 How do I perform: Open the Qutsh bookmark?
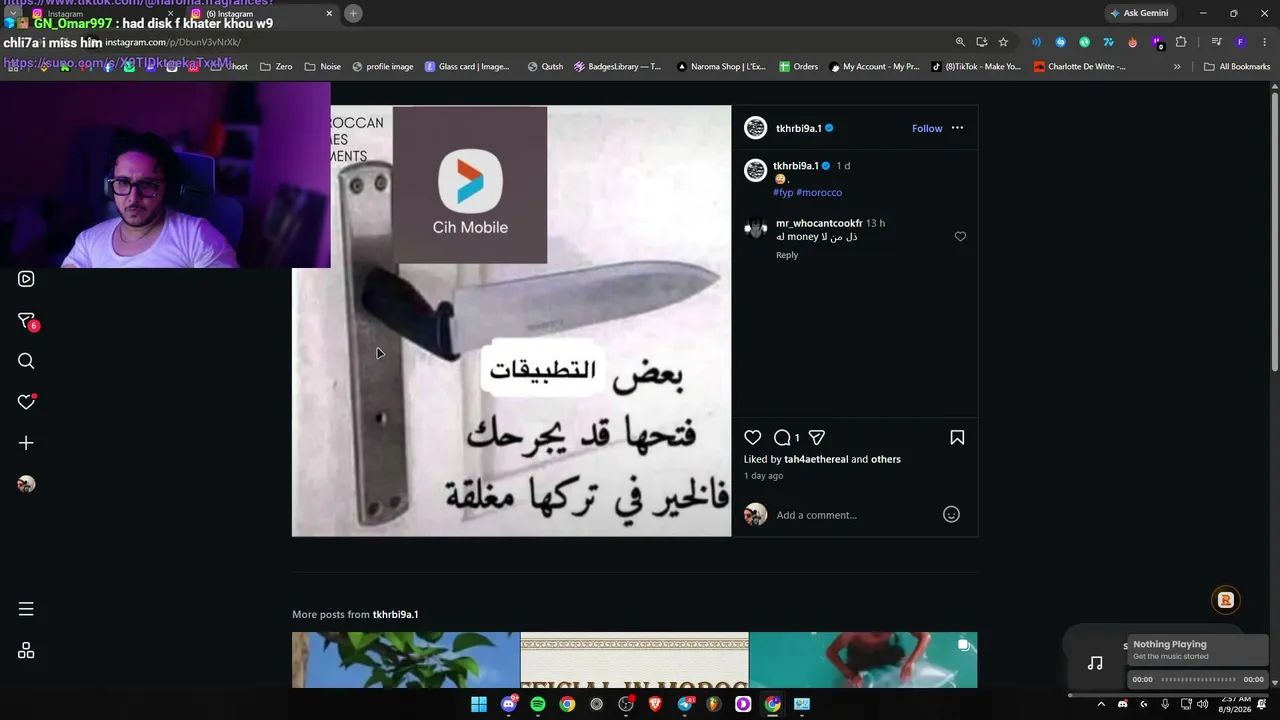click(x=546, y=67)
